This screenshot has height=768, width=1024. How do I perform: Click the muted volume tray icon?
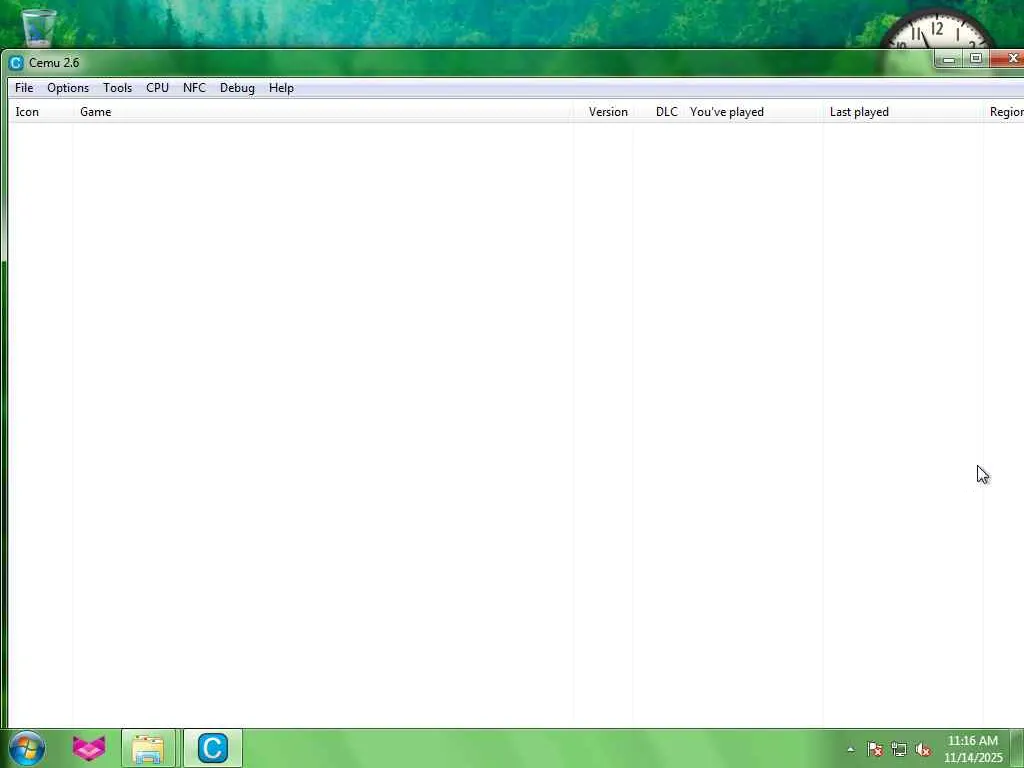point(923,749)
